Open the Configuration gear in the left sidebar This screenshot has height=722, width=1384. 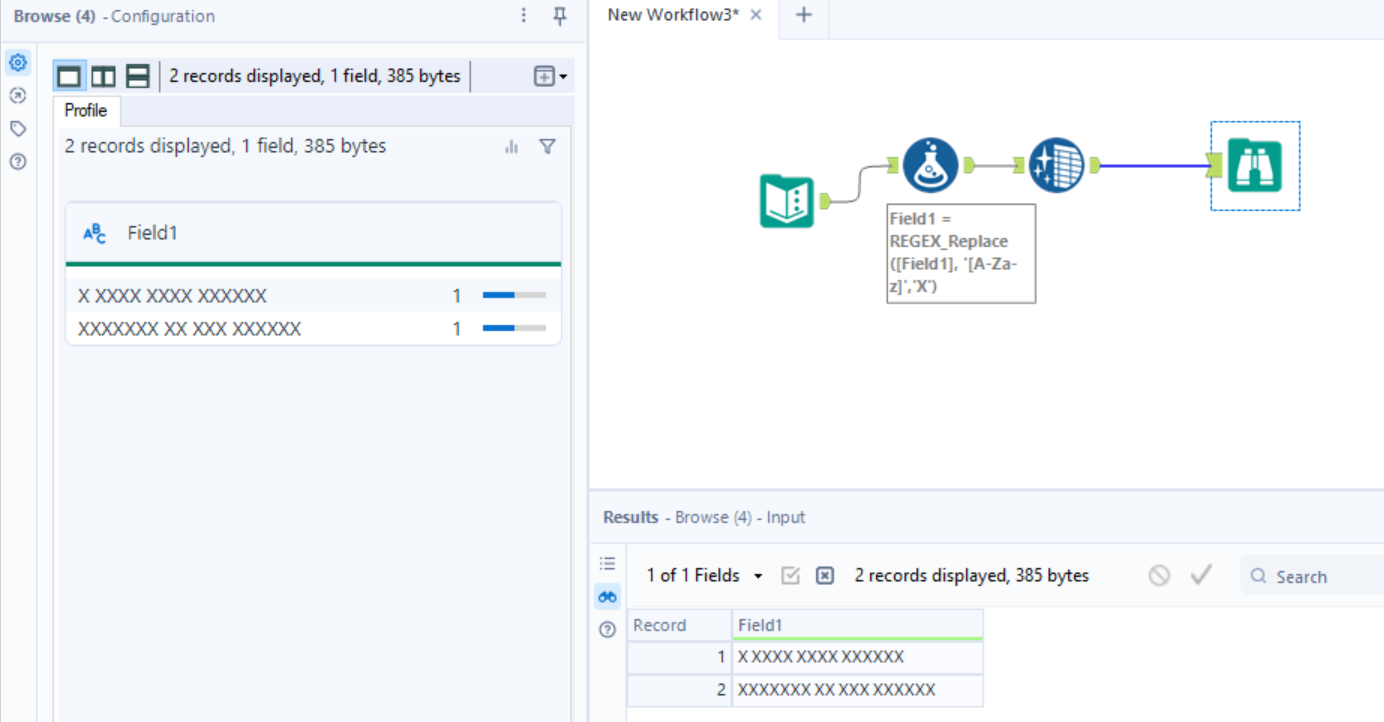pos(17,62)
